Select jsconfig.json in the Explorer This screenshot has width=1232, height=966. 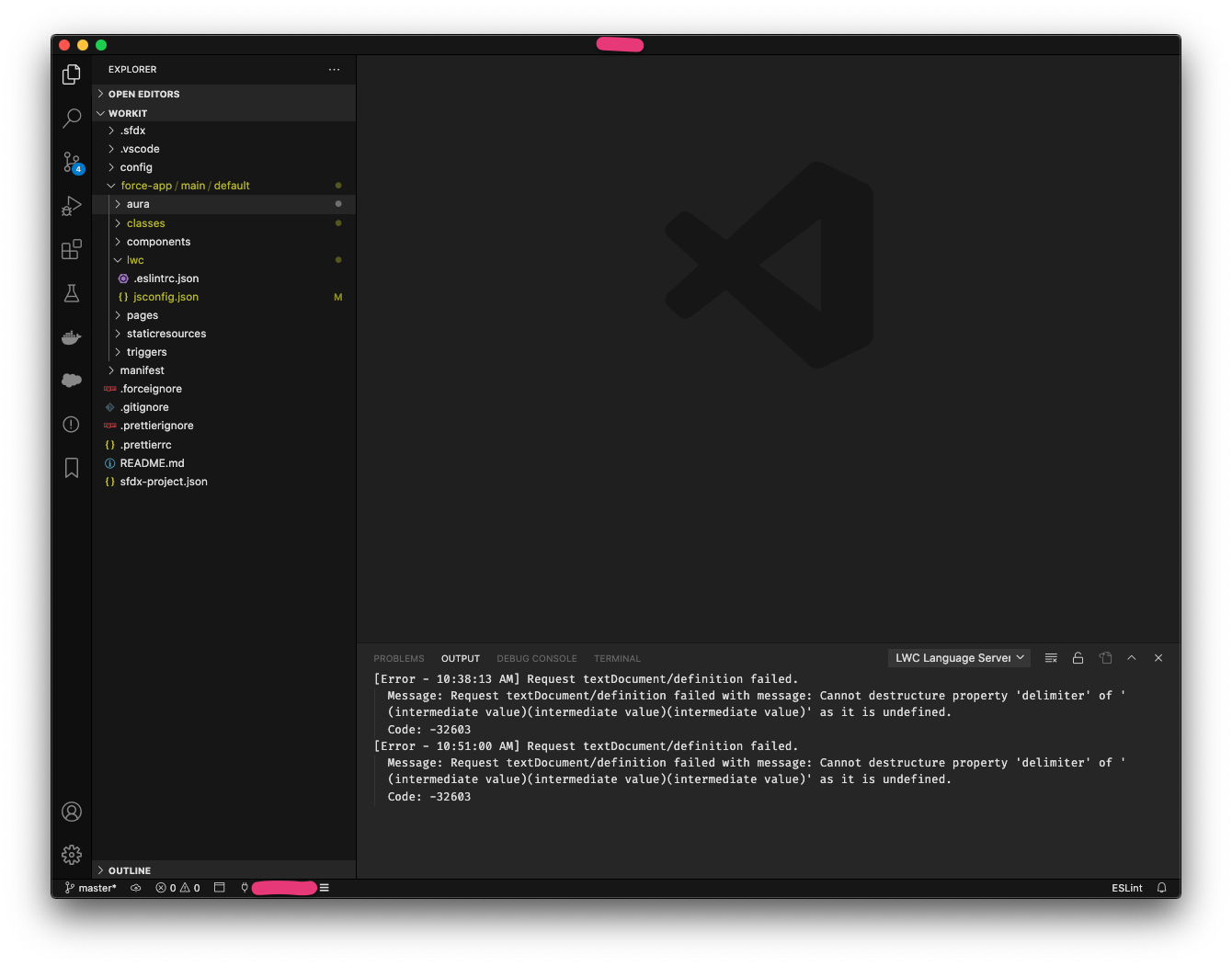(x=166, y=296)
